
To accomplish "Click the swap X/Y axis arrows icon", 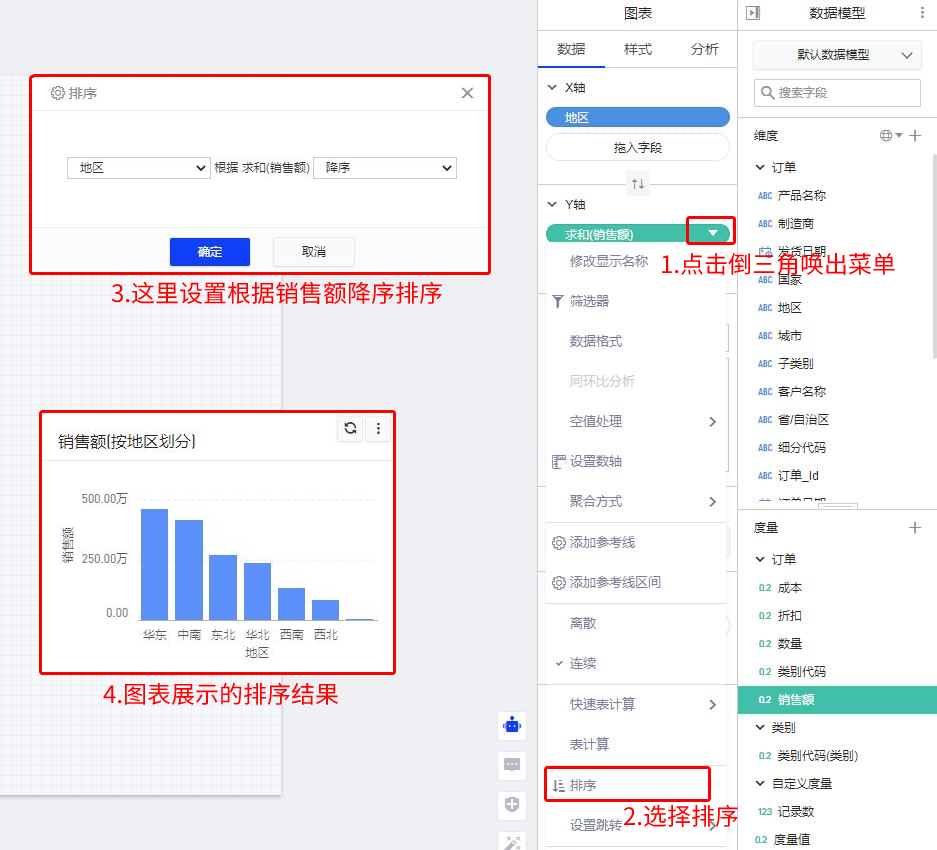I will click(x=637, y=183).
